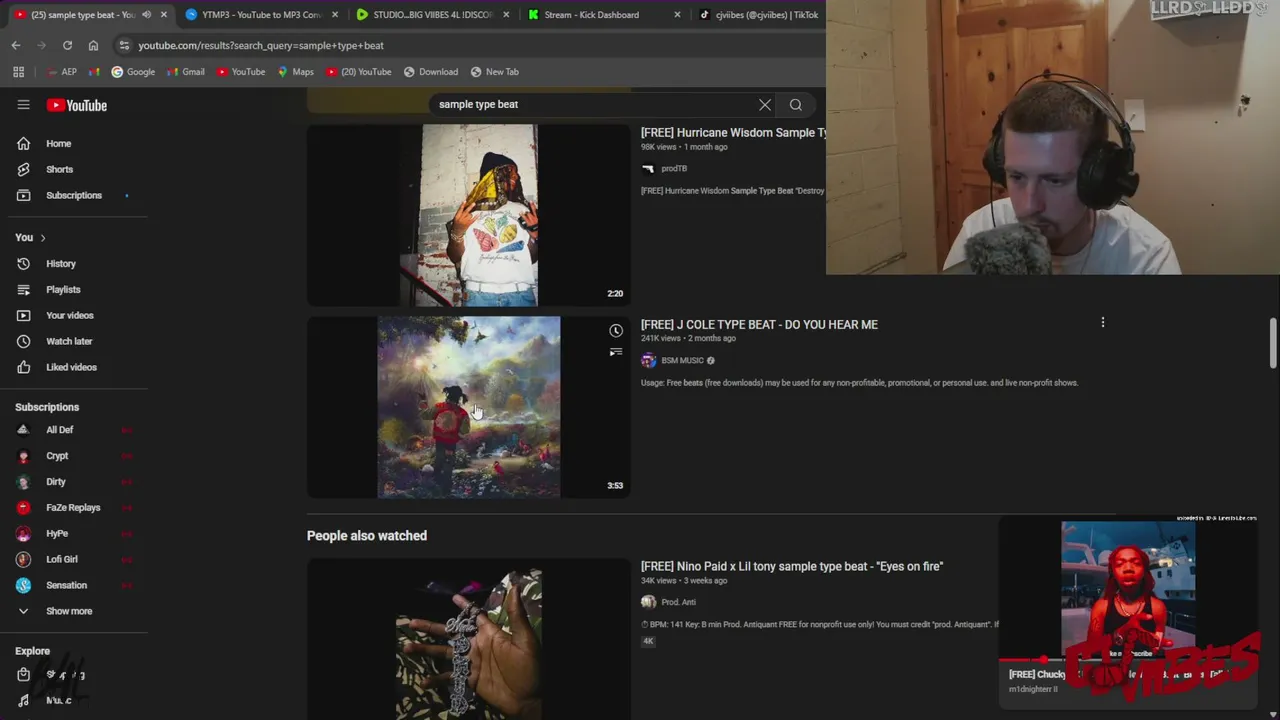
Task: Click the Prod. Anti channel avatar
Action: click(649, 603)
